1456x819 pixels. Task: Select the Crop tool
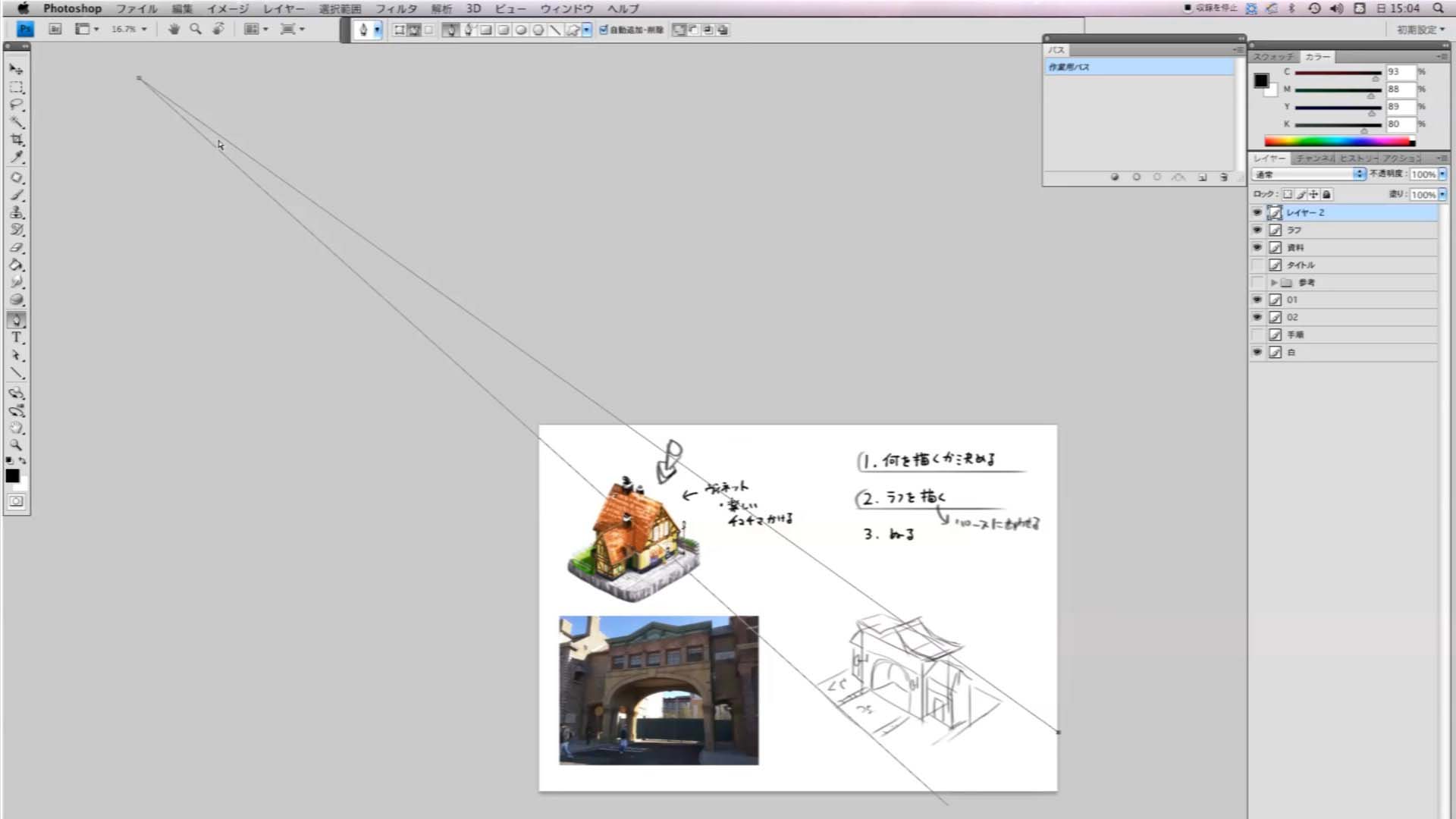(x=16, y=140)
